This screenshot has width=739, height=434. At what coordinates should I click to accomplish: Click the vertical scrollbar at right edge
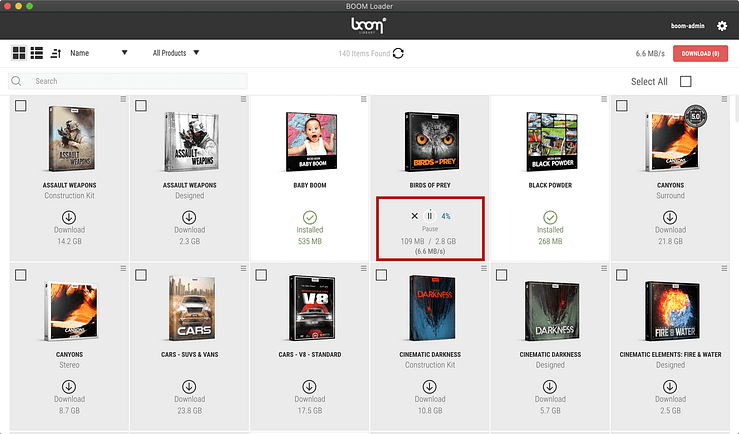click(x=736, y=108)
